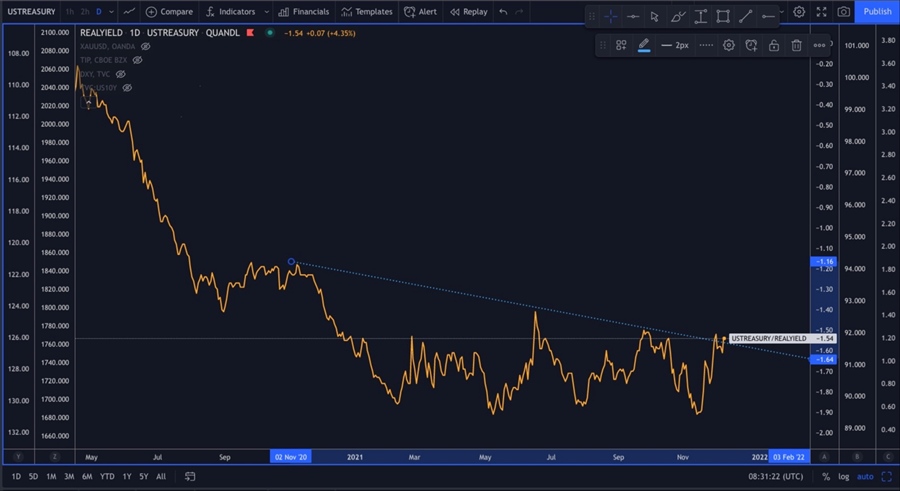Delete drawing with the trash icon
Screen dimensions: 900x491
pyautogui.click(x=796, y=45)
